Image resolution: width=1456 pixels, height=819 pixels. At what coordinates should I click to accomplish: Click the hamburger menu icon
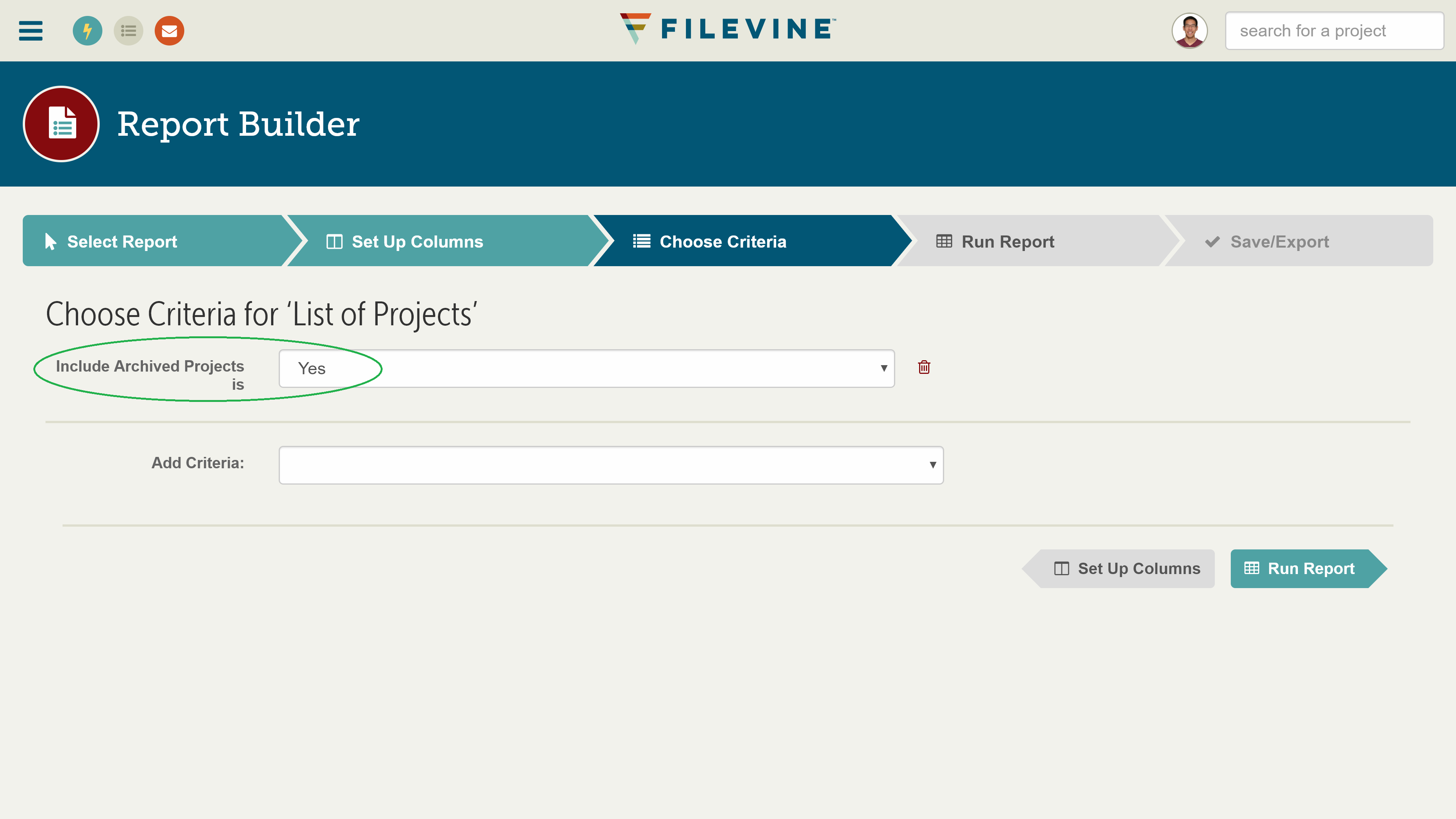click(x=31, y=31)
